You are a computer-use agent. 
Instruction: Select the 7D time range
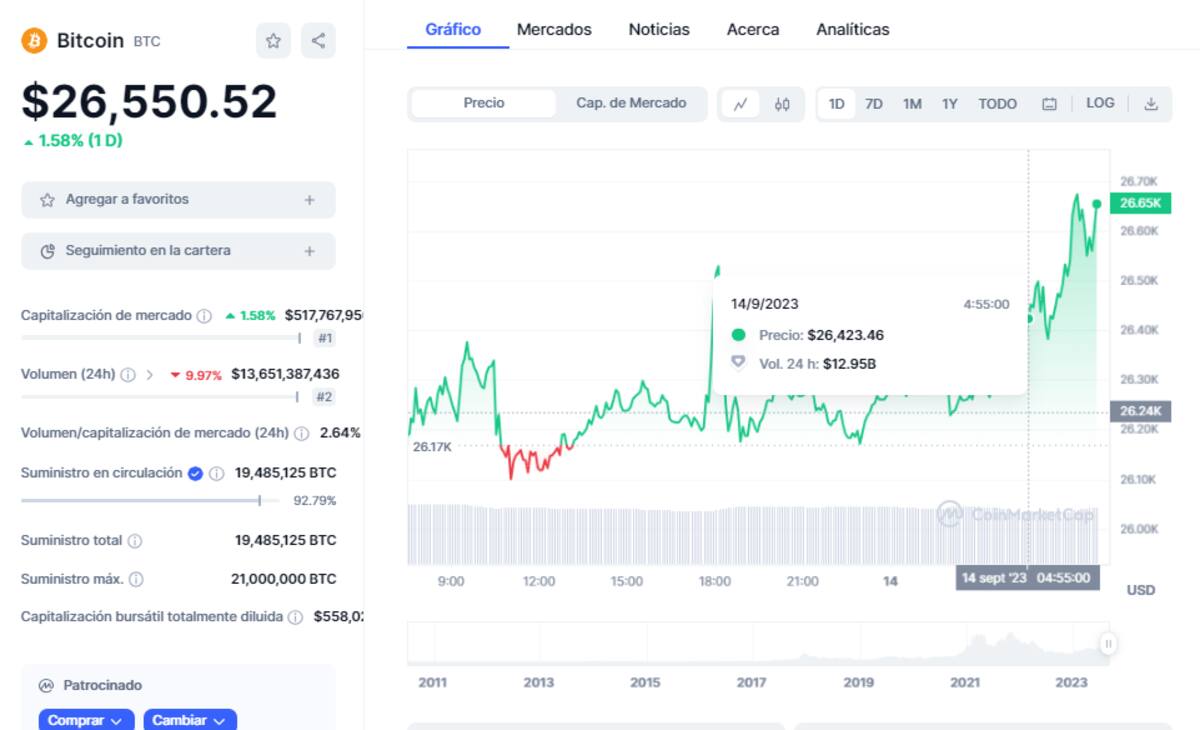click(x=874, y=104)
